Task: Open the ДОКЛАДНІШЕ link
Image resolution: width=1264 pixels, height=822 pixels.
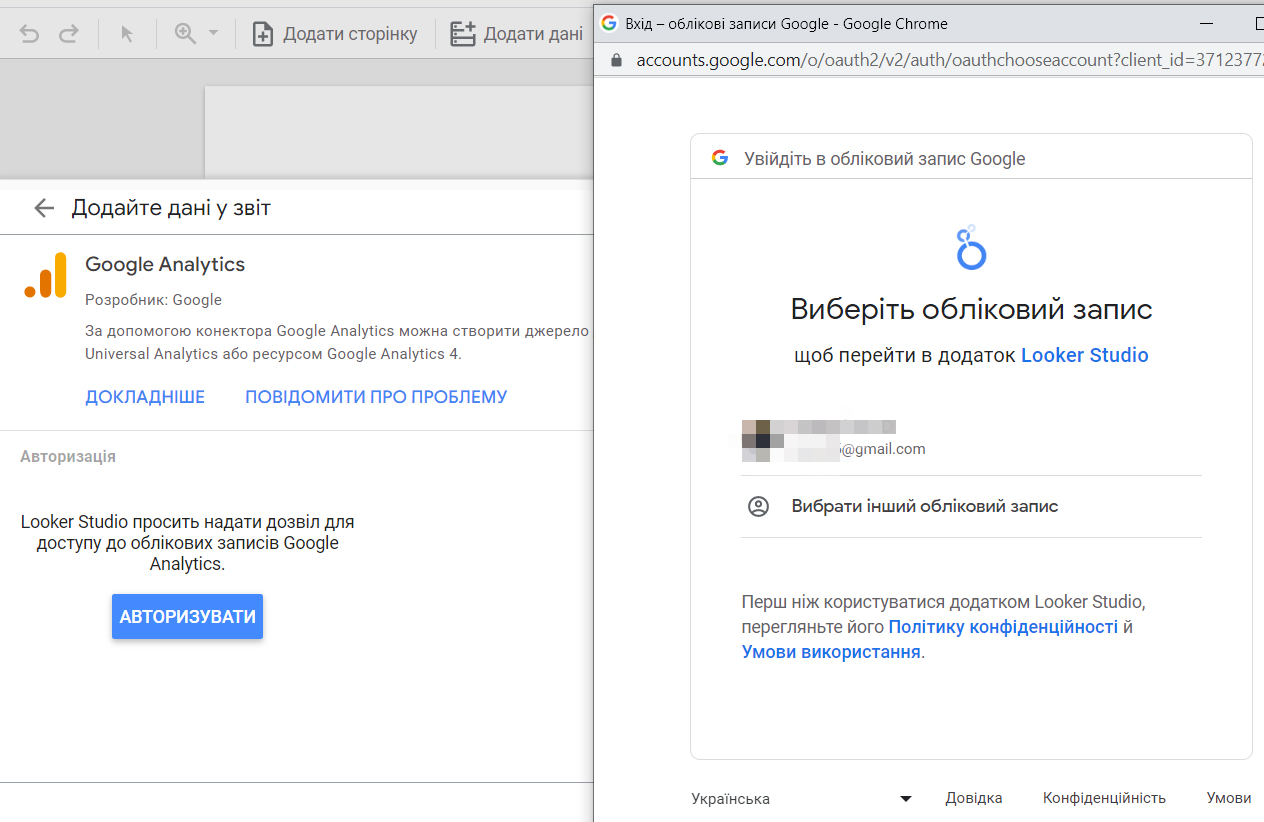Action: 145,397
